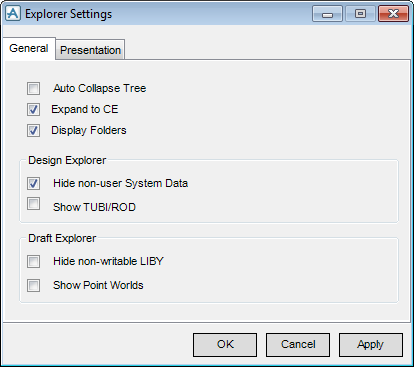Select the General tab

click(29, 48)
